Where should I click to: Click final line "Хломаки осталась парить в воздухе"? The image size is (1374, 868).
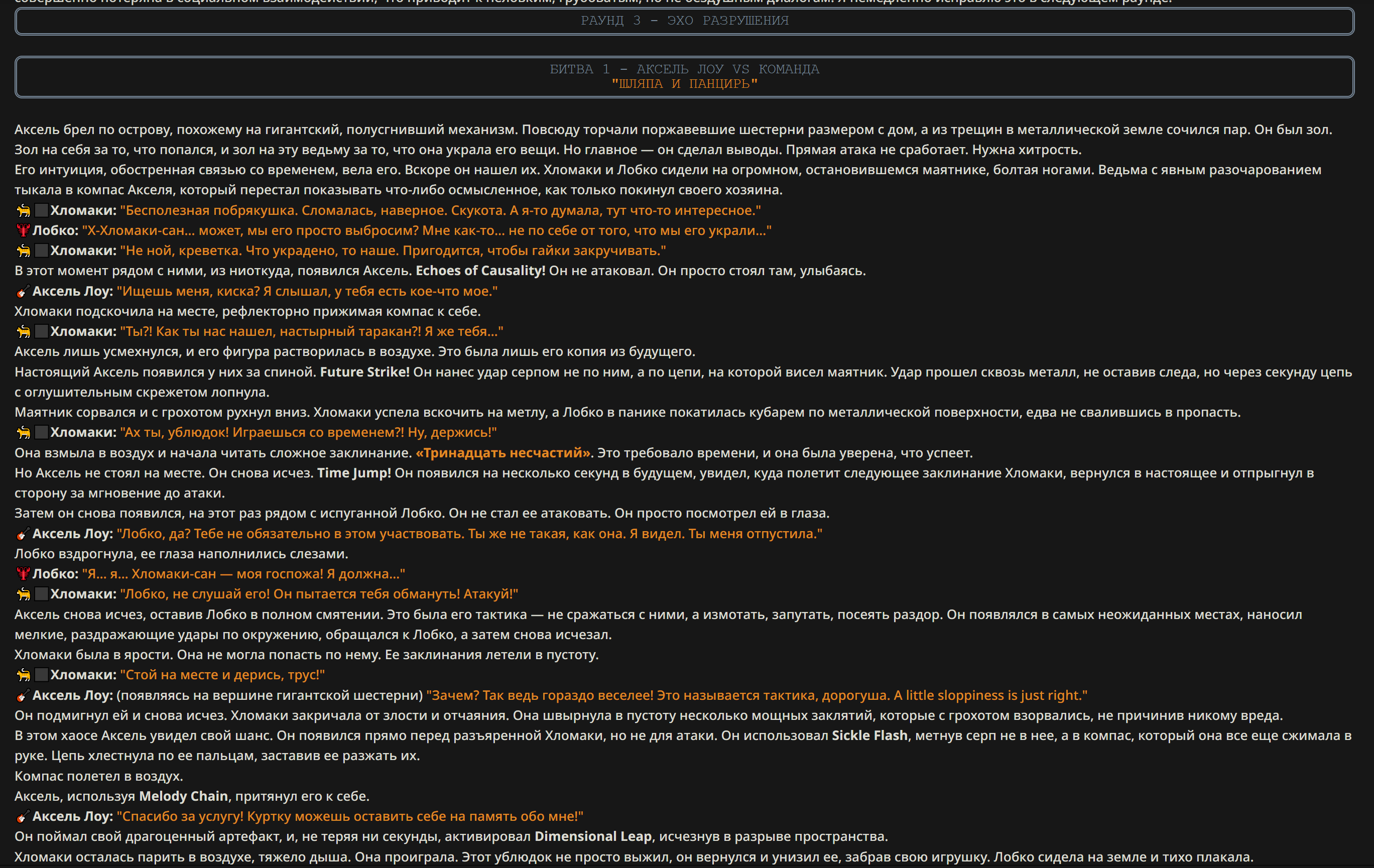pos(634,857)
